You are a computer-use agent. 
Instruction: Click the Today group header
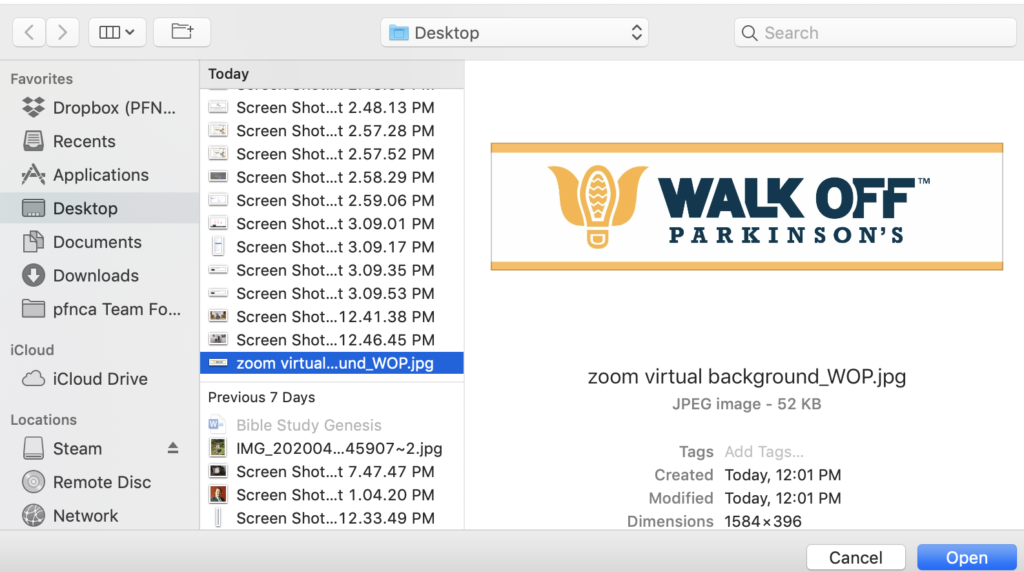[x=229, y=74]
